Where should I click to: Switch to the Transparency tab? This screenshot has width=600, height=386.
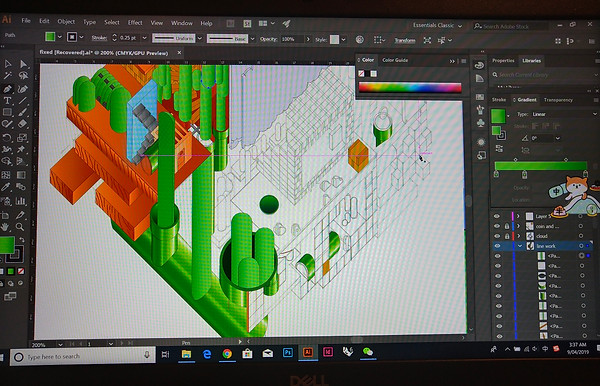(558, 100)
